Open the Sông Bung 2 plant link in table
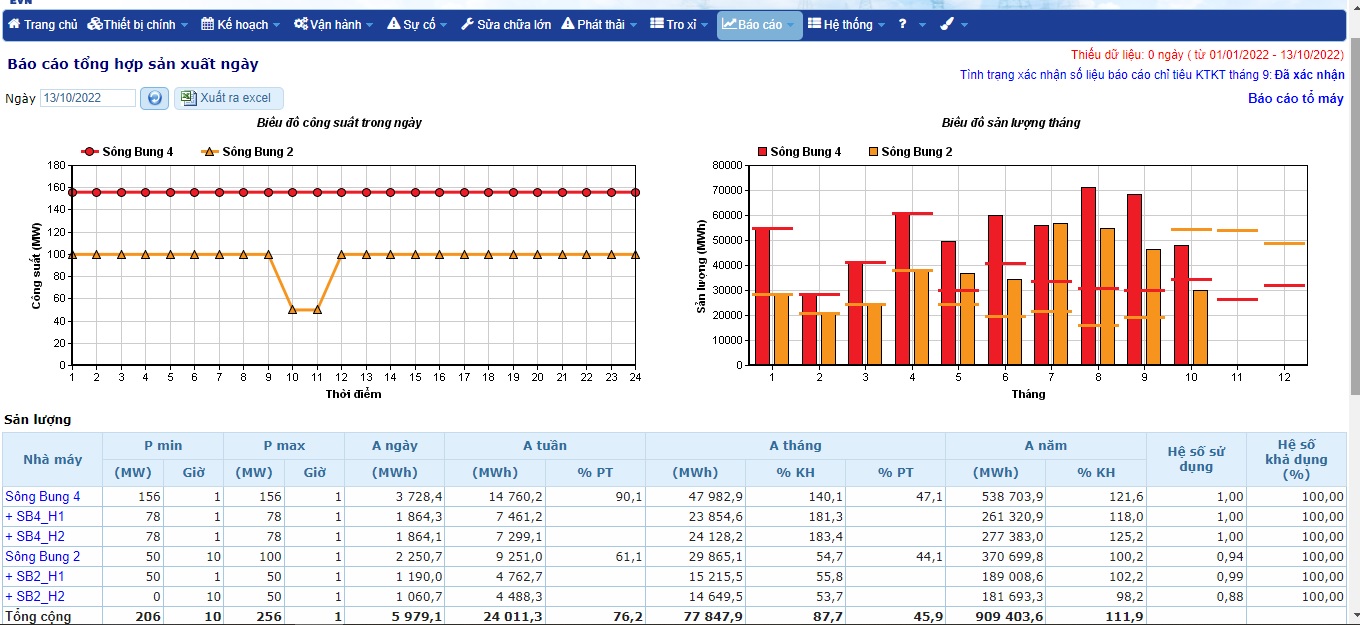The image size is (1360, 625). tap(43, 556)
